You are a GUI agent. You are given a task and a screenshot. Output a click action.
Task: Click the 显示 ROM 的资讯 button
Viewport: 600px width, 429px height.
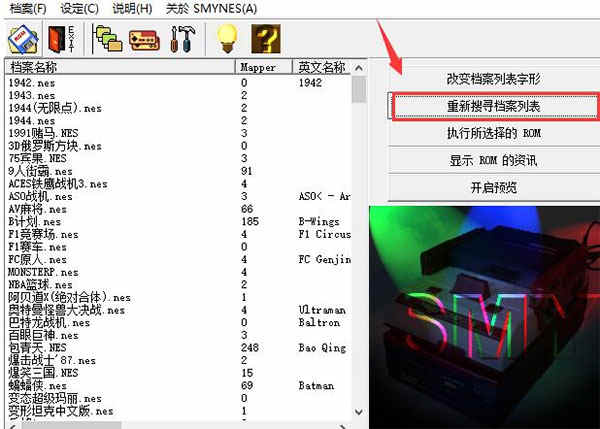coord(494,160)
